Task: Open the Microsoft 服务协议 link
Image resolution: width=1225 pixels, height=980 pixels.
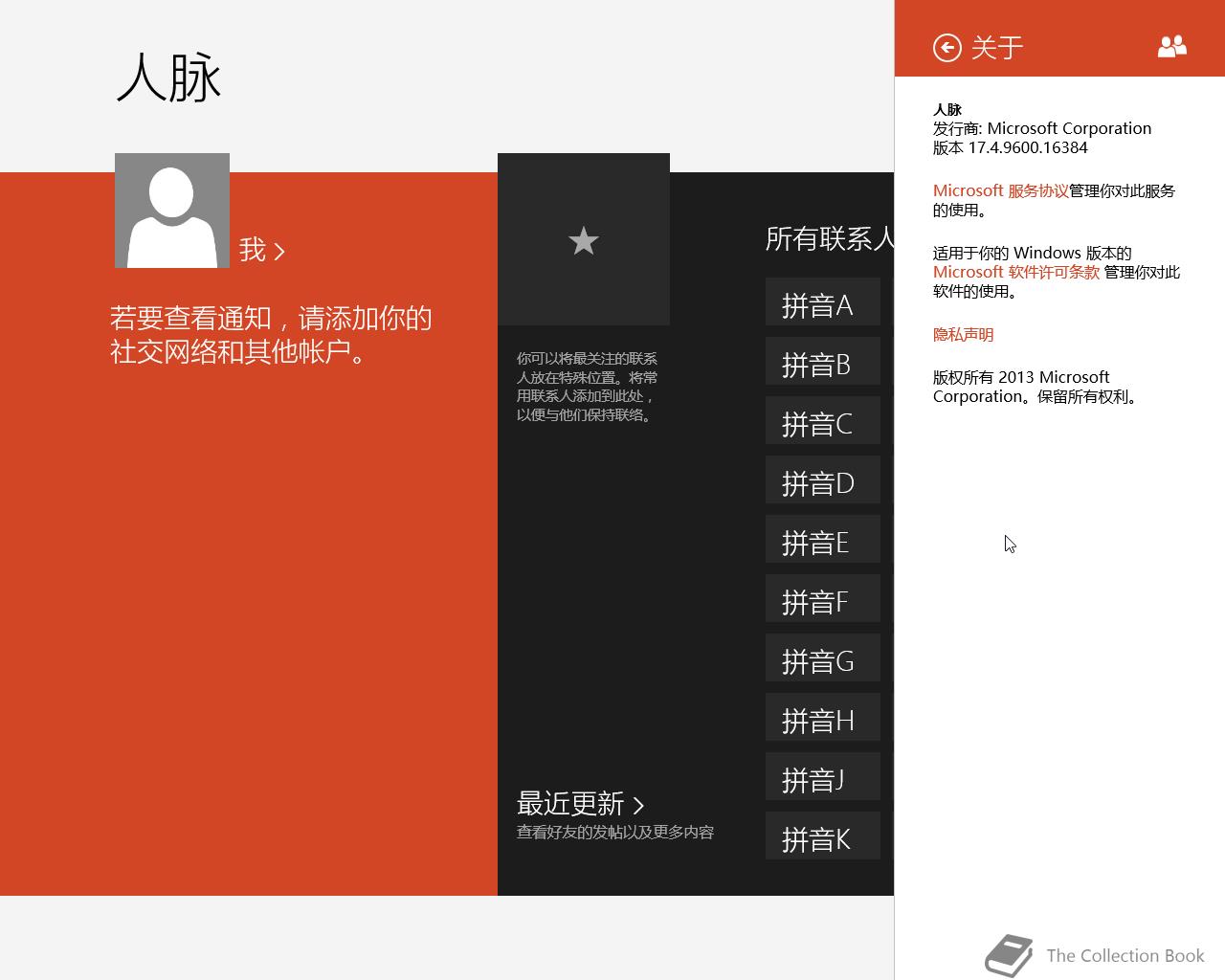Action: click(x=1001, y=190)
